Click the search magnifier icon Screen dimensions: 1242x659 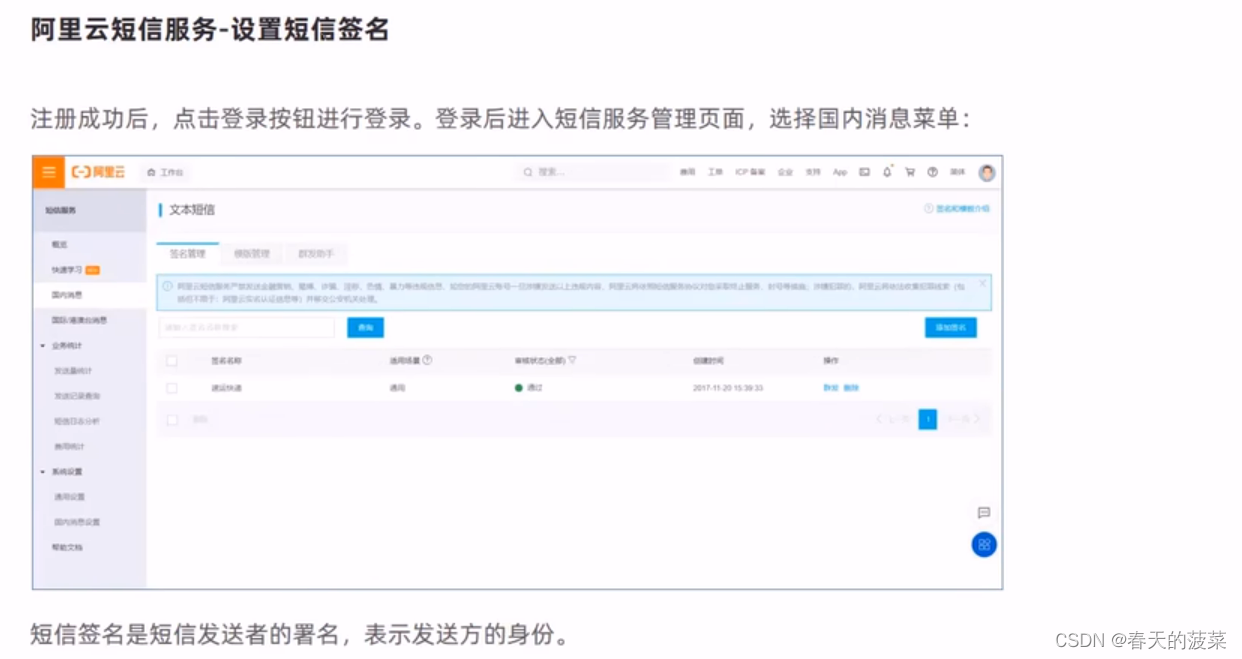pyautogui.click(x=528, y=172)
